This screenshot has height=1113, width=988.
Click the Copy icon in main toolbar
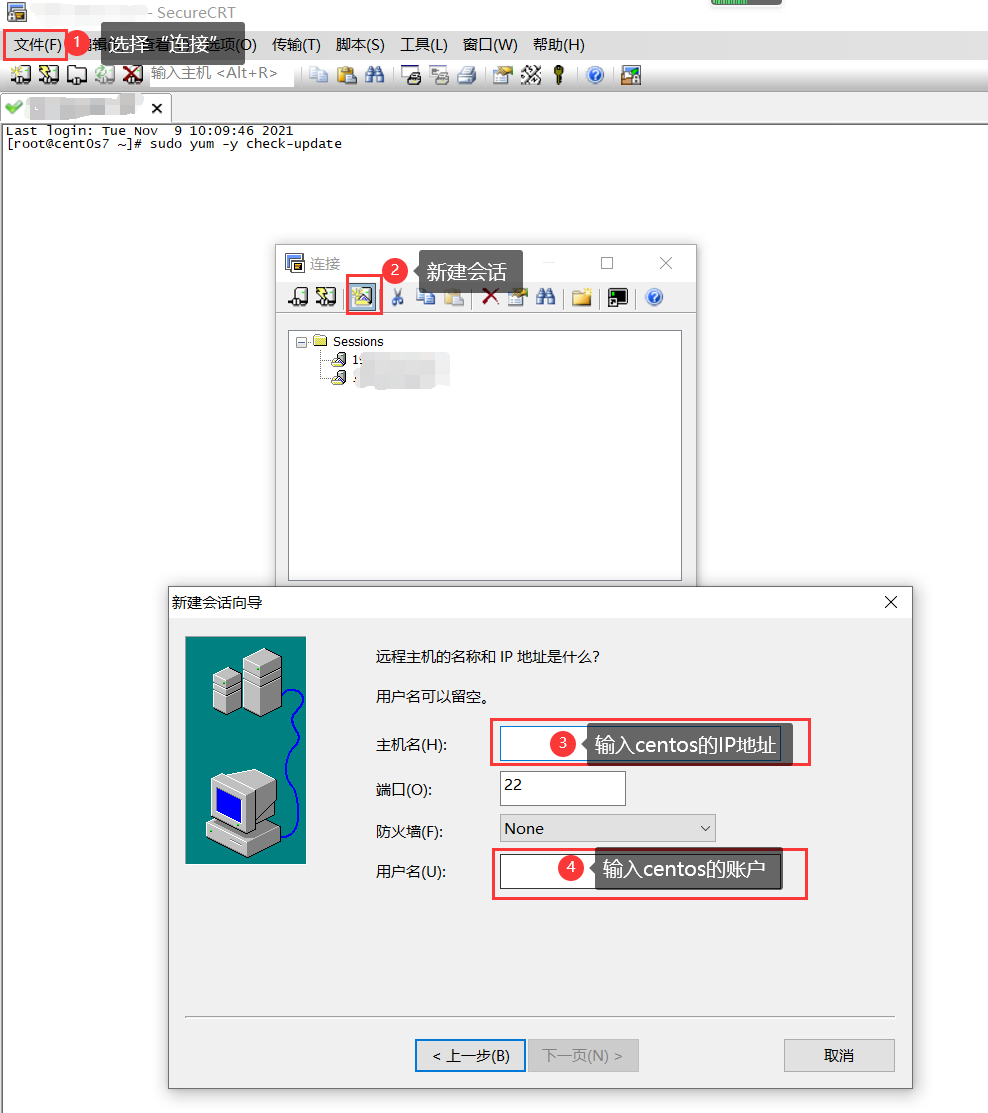319,75
